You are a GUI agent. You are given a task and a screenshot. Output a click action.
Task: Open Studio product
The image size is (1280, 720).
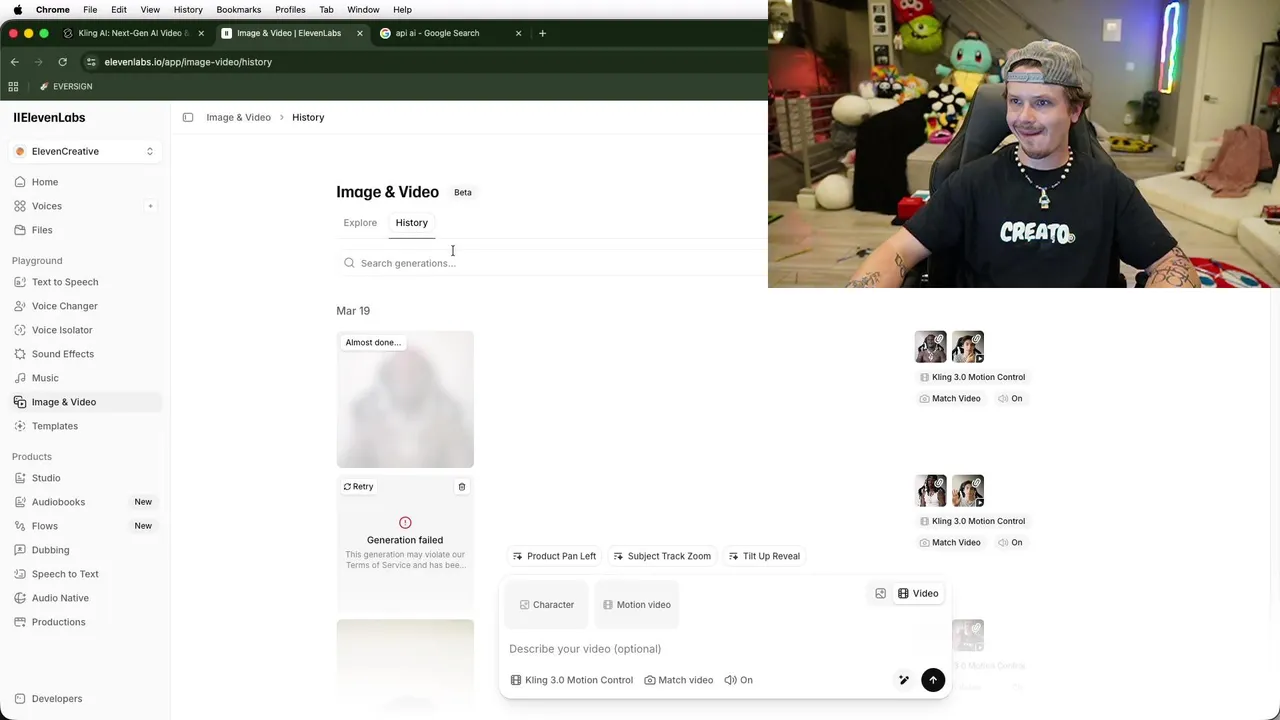46,478
